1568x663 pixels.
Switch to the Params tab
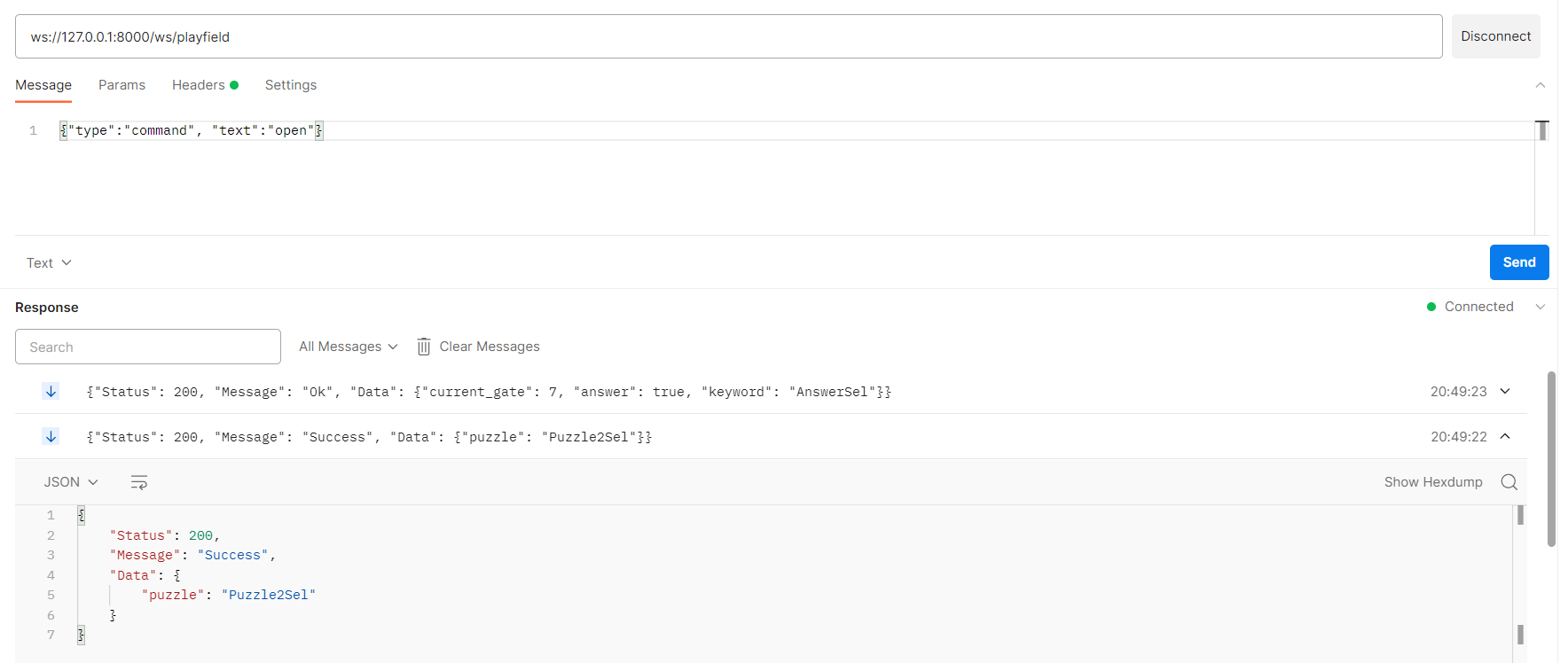[122, 85]
